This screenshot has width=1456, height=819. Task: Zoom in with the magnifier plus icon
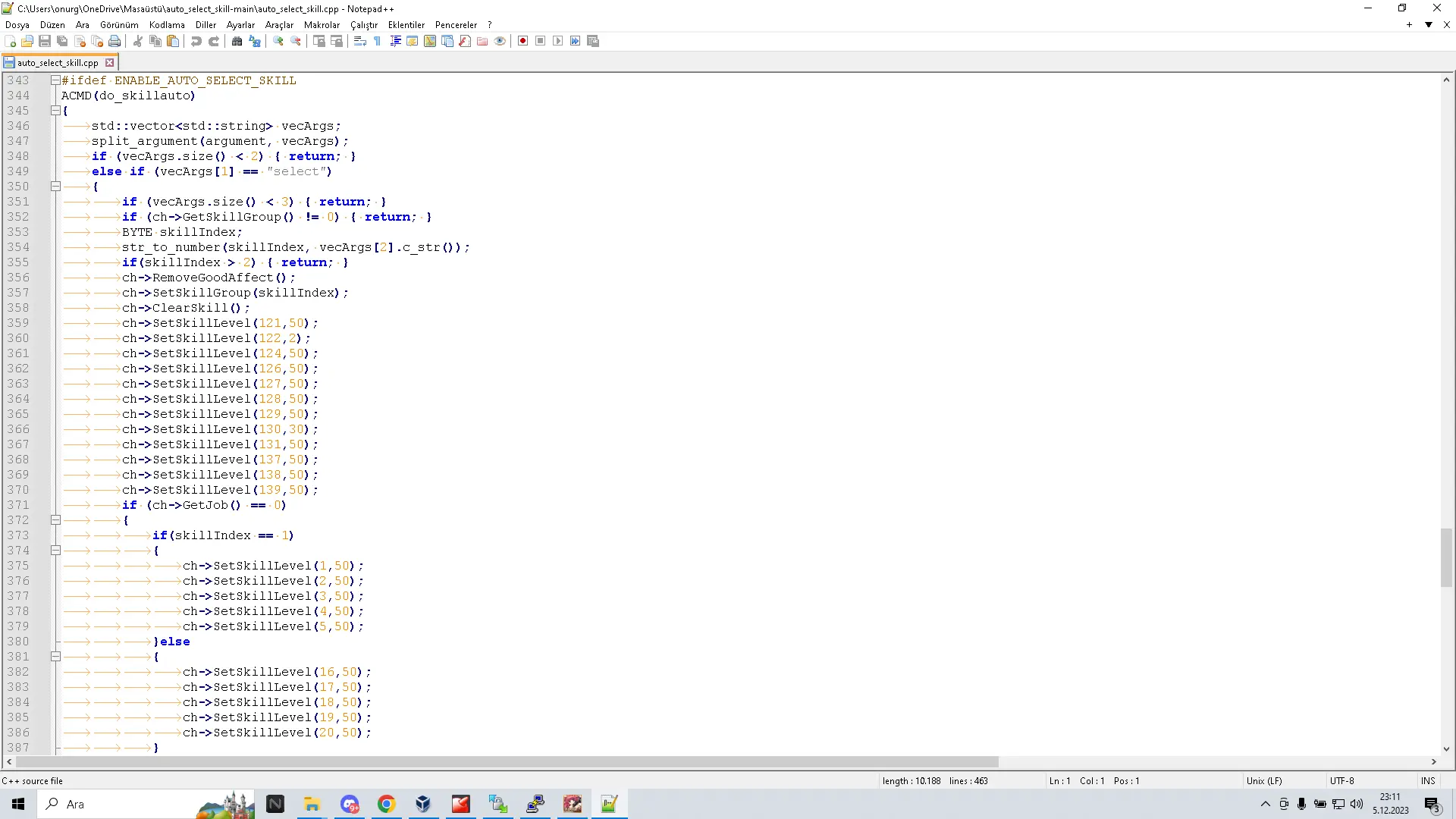[278, 41]
